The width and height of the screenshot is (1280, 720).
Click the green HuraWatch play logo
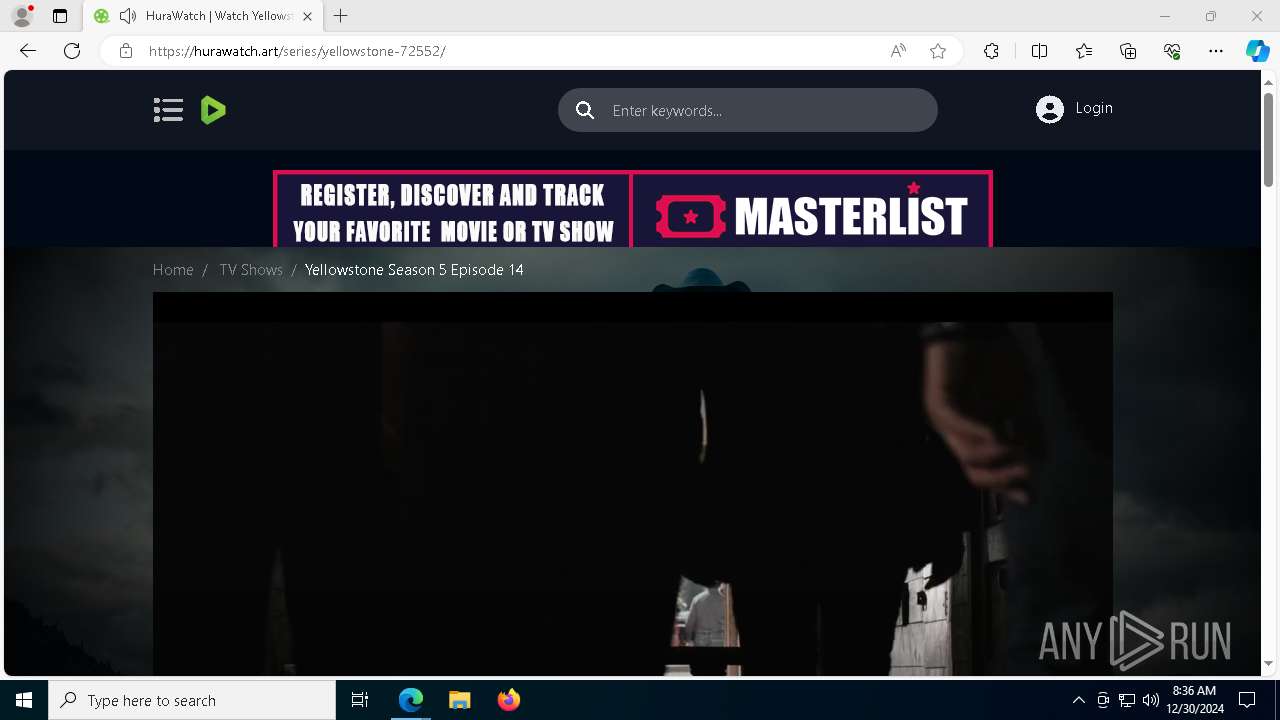click(213, 110)
